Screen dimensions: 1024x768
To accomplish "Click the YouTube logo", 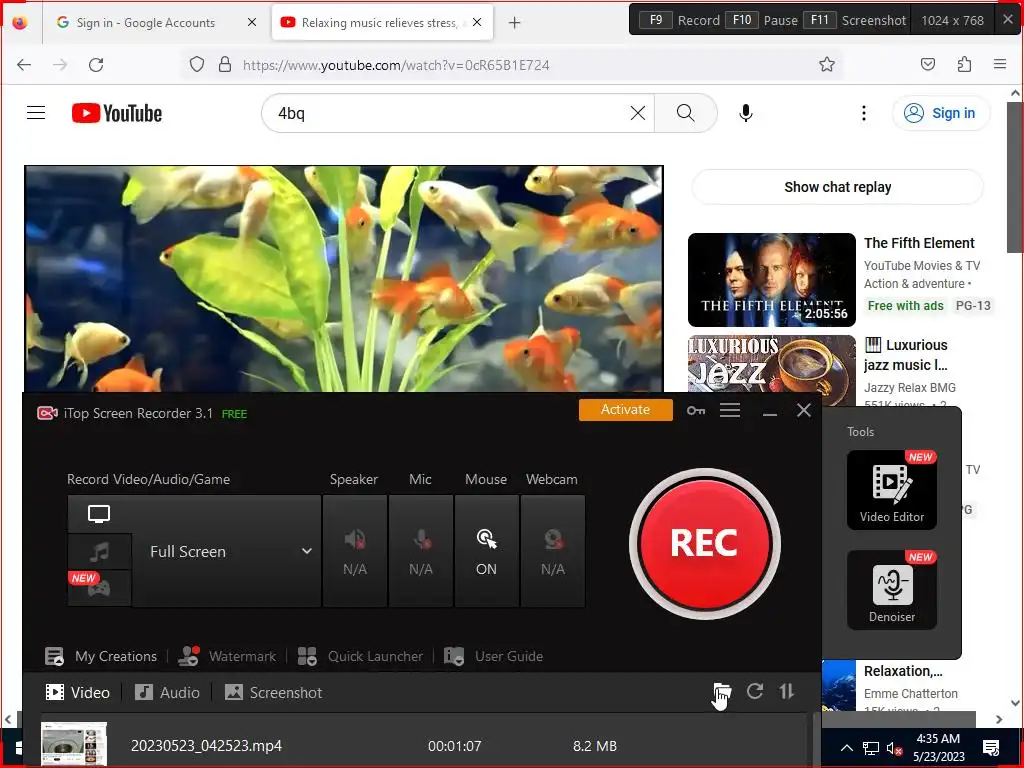I will click(117, 113).
